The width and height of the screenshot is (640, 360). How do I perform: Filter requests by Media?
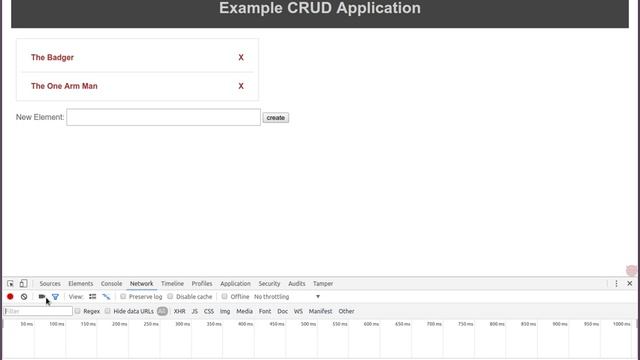click(x=244, y=311)
